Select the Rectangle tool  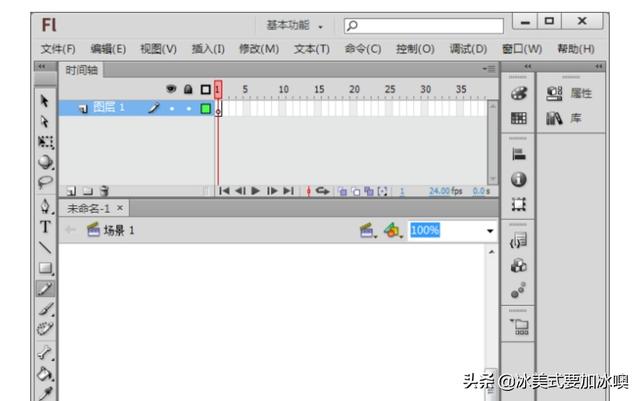(46, 268)
